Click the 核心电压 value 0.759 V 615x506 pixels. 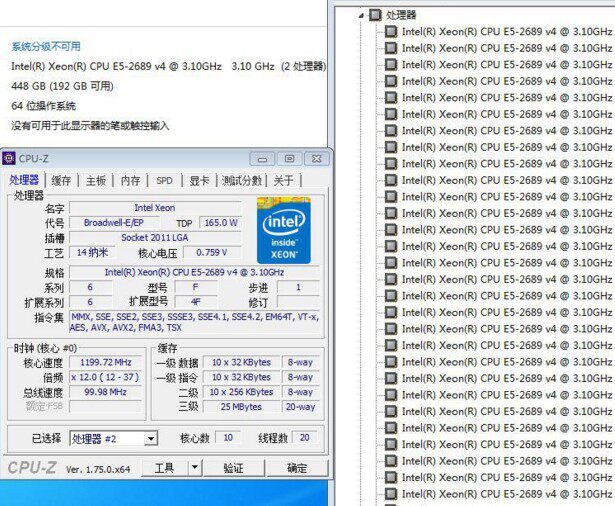[x=212, y=253]
